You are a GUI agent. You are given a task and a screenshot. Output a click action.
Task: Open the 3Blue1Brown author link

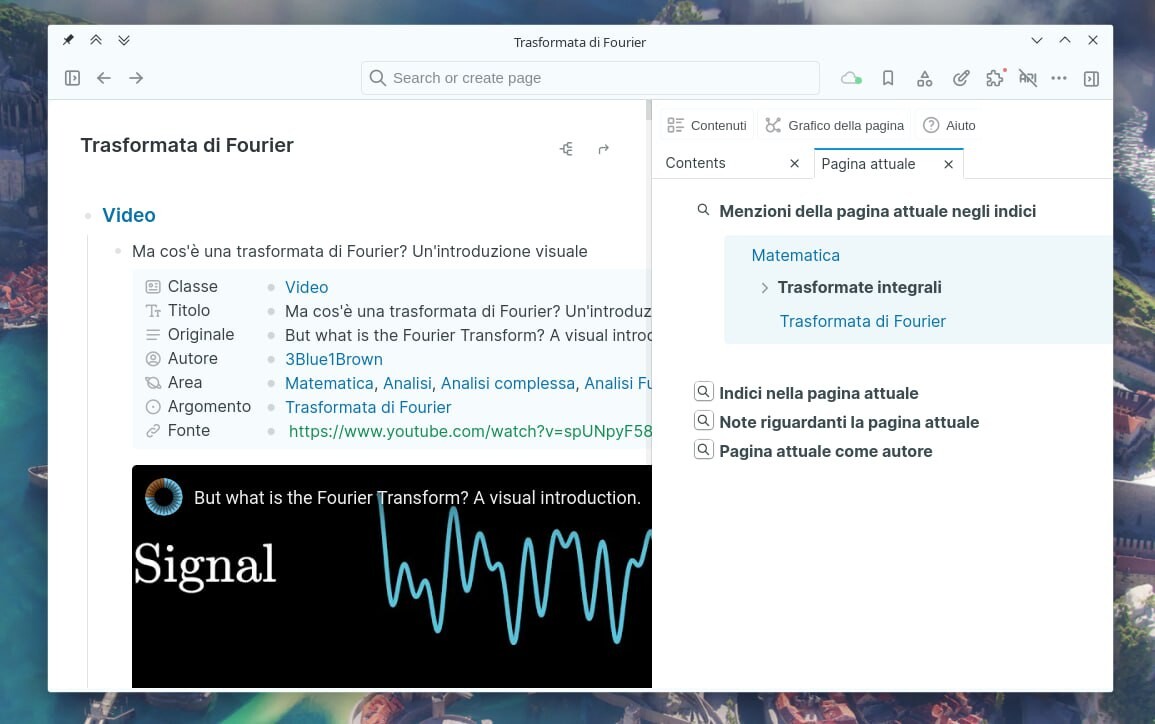(x=334, y=359)
